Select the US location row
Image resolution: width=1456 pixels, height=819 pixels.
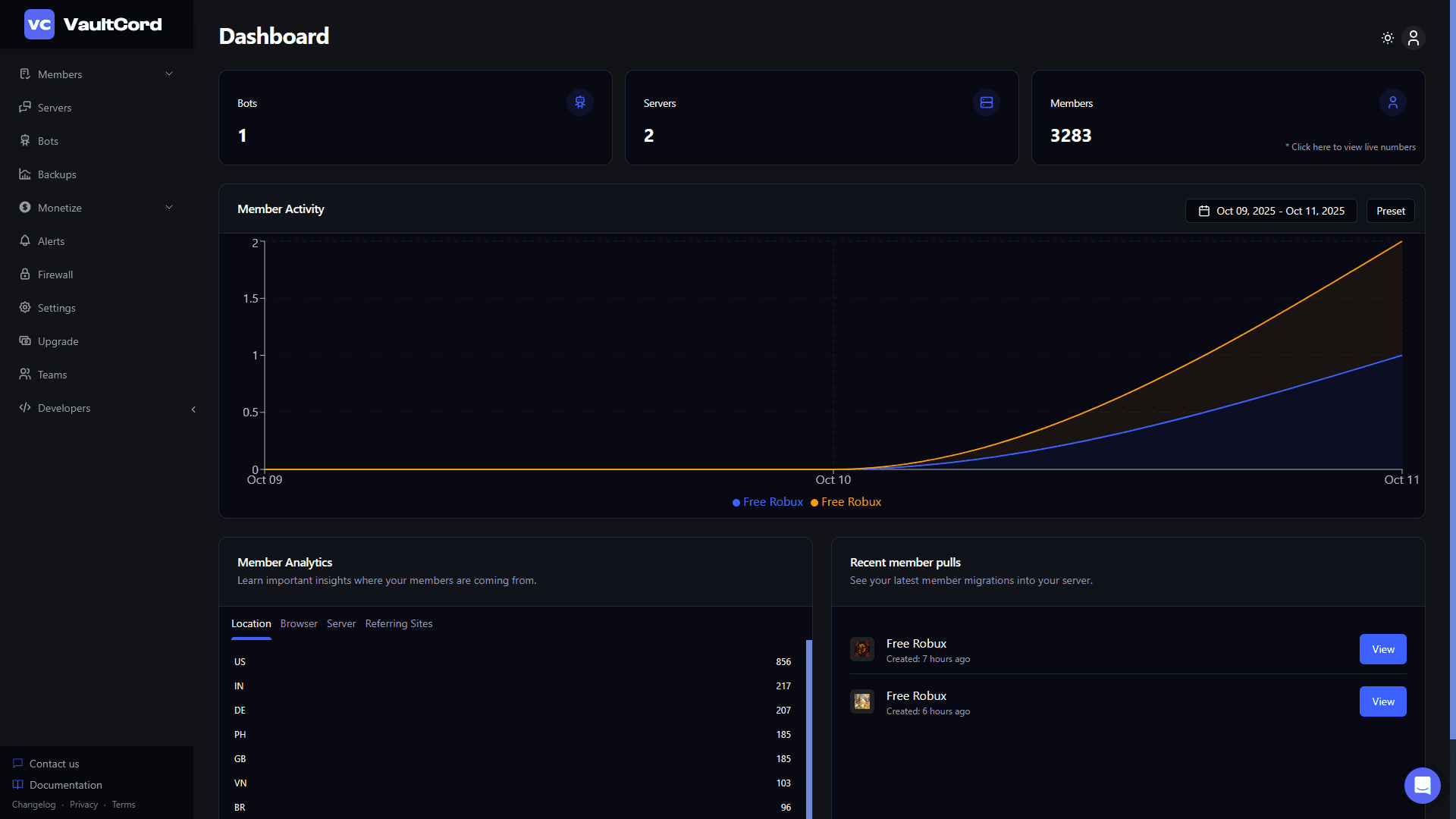click(513, 662)
